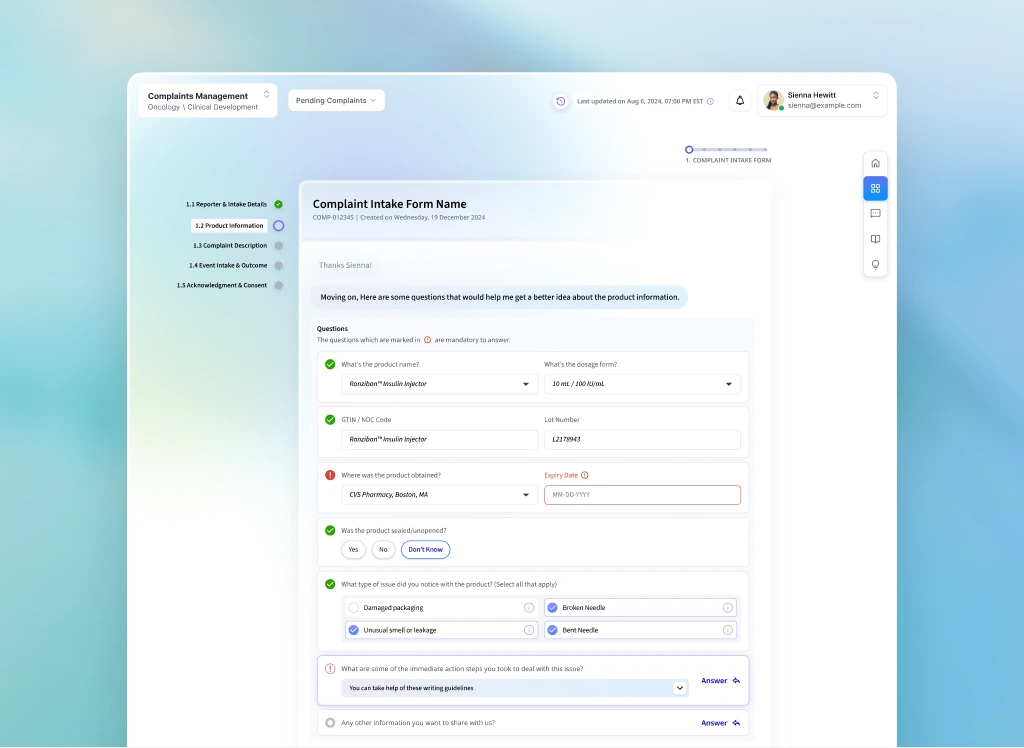Image resolution: width=1024 pixels, height=748 pixels.
Task: Click info icon beside Broken Needle
Action: (x=728, y=608)
